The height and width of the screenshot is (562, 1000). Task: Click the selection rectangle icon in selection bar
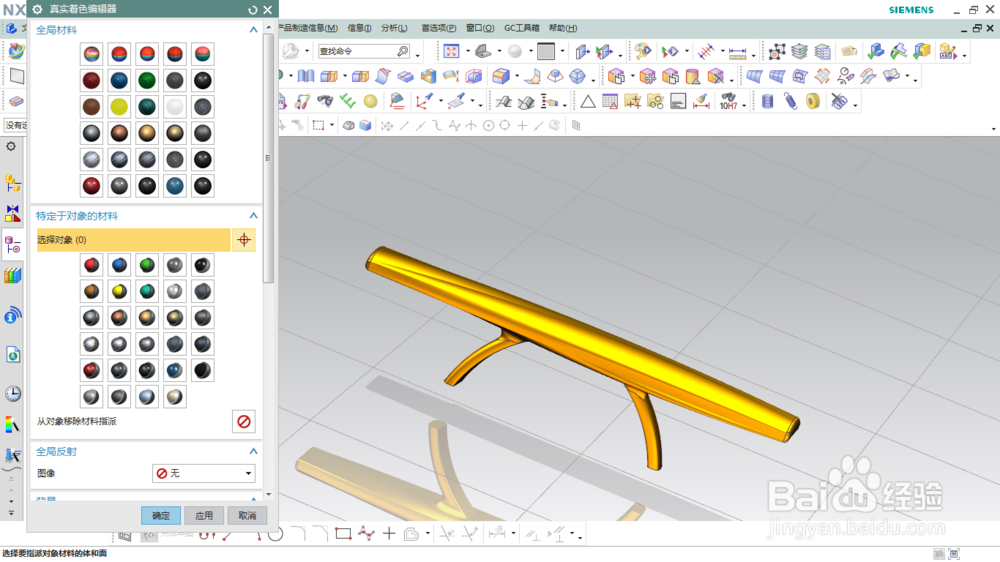click(318, 126)
